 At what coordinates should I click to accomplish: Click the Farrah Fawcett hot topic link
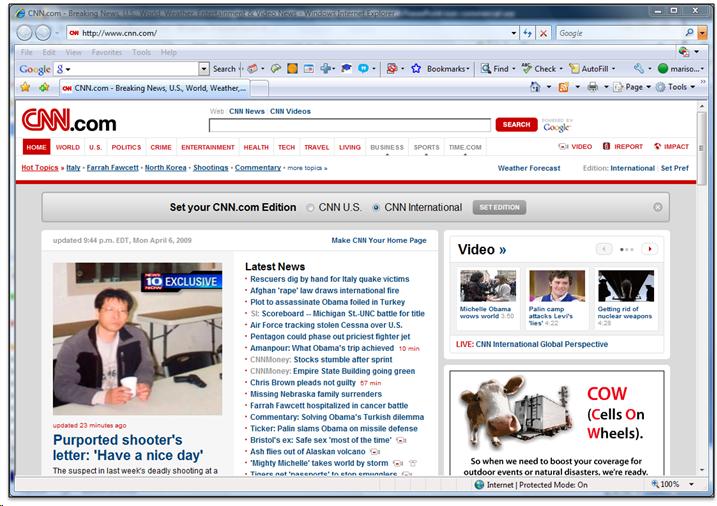click(112, 168)
